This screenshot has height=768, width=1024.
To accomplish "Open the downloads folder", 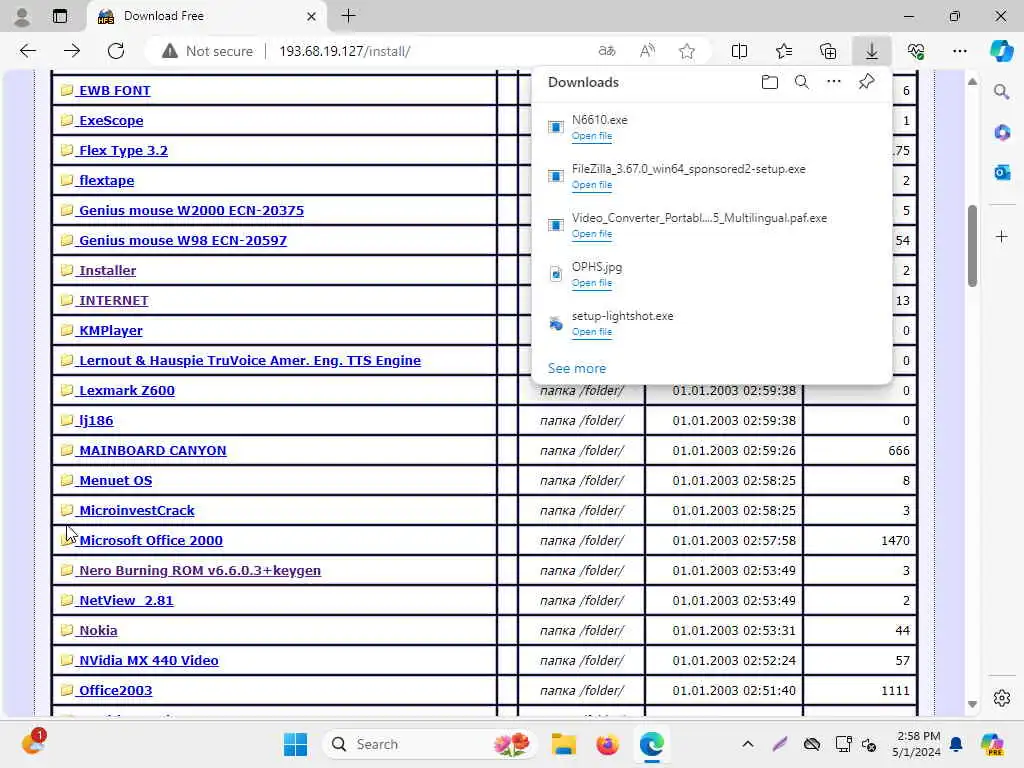I will [770, 82].
